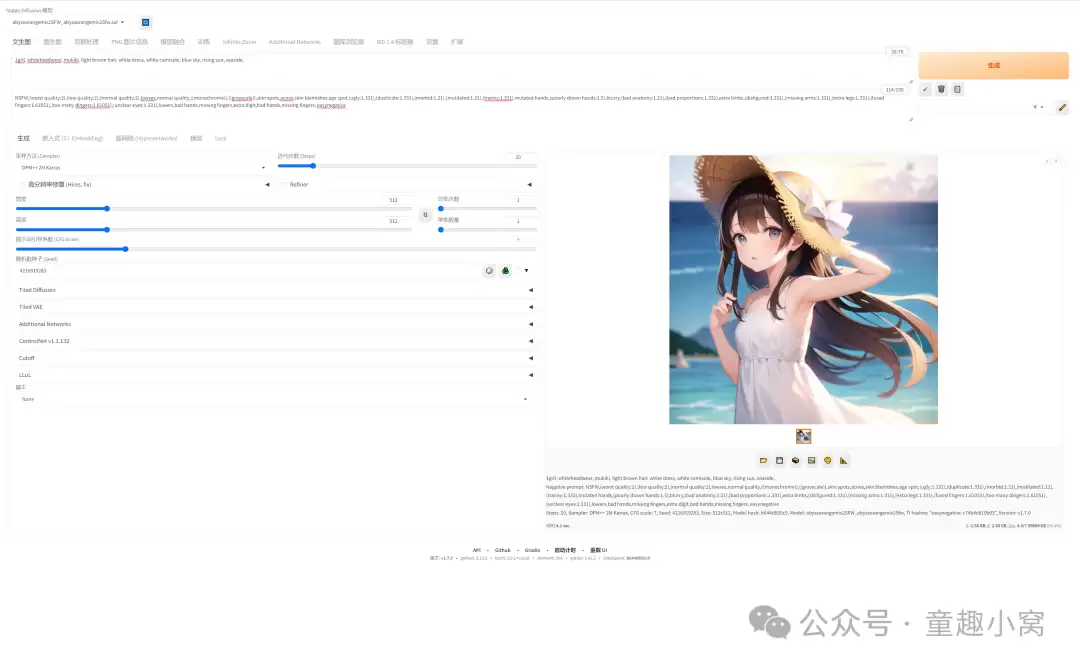This screenshot has height=667, width=1080.
Task: Open the Infinite Zoom tab
Action: (x=239, y=42)
